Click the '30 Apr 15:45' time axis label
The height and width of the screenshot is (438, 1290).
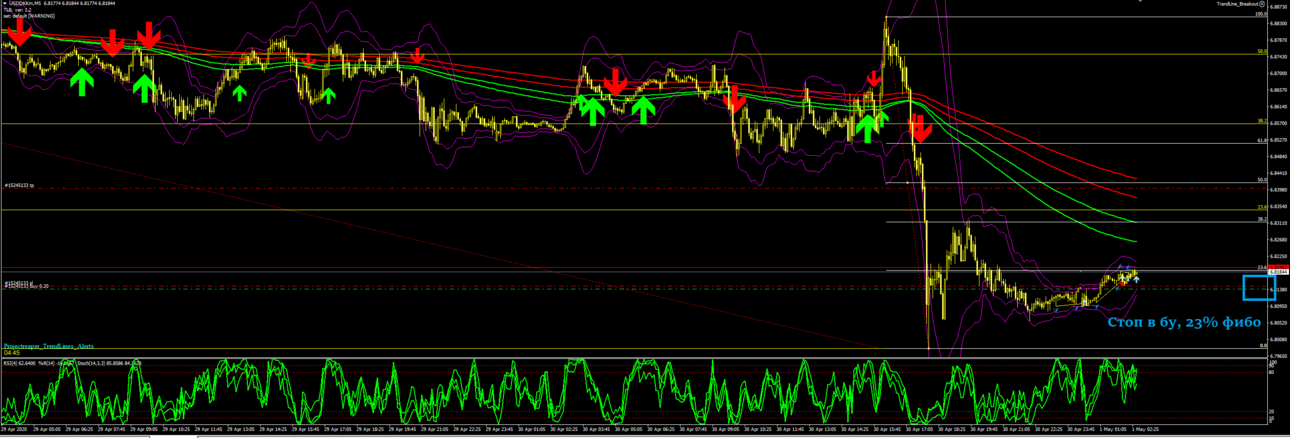coord(888,429)
